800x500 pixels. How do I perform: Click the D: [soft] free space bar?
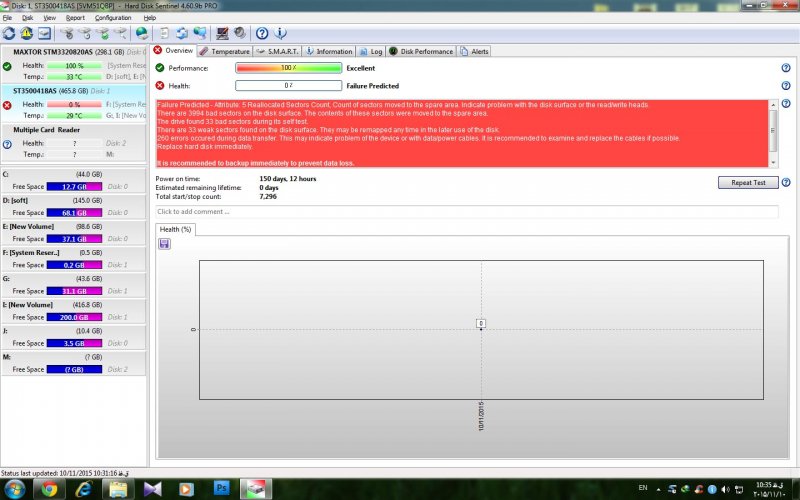tap(74, 213)
